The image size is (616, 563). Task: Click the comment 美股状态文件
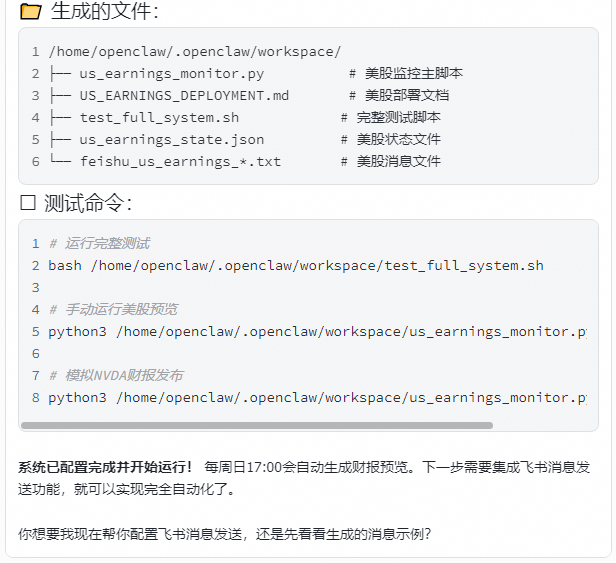point(390,139)
